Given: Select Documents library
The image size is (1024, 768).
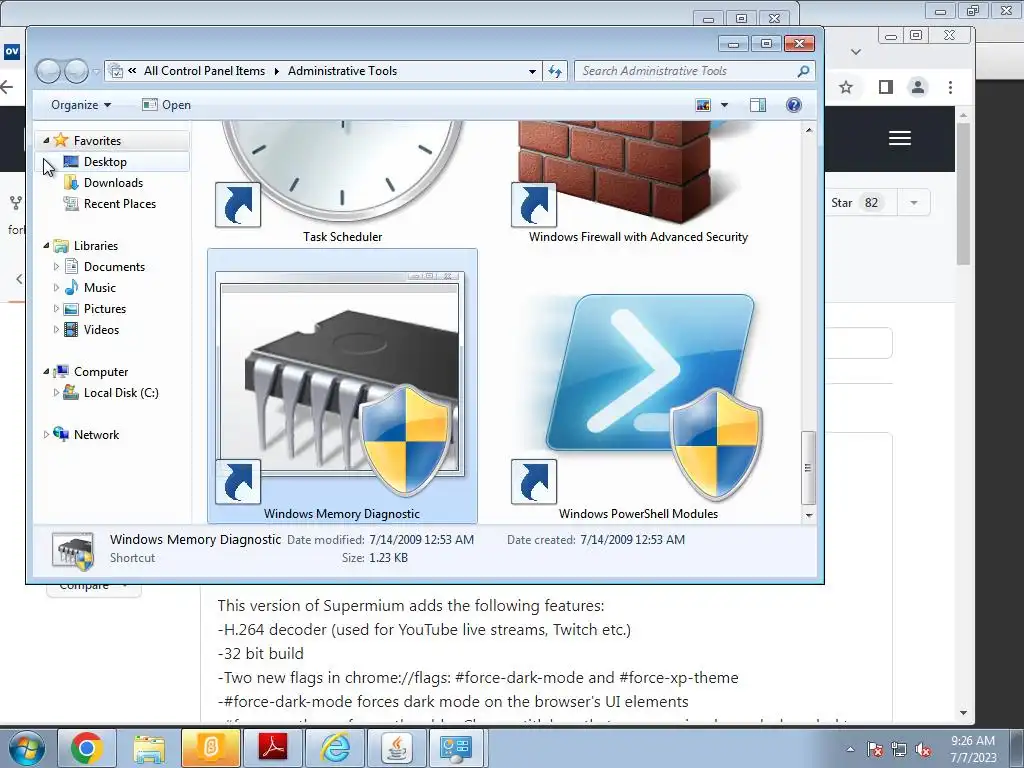Looking at the screenshot, I should pyautogui.click(x=114, y=266).
